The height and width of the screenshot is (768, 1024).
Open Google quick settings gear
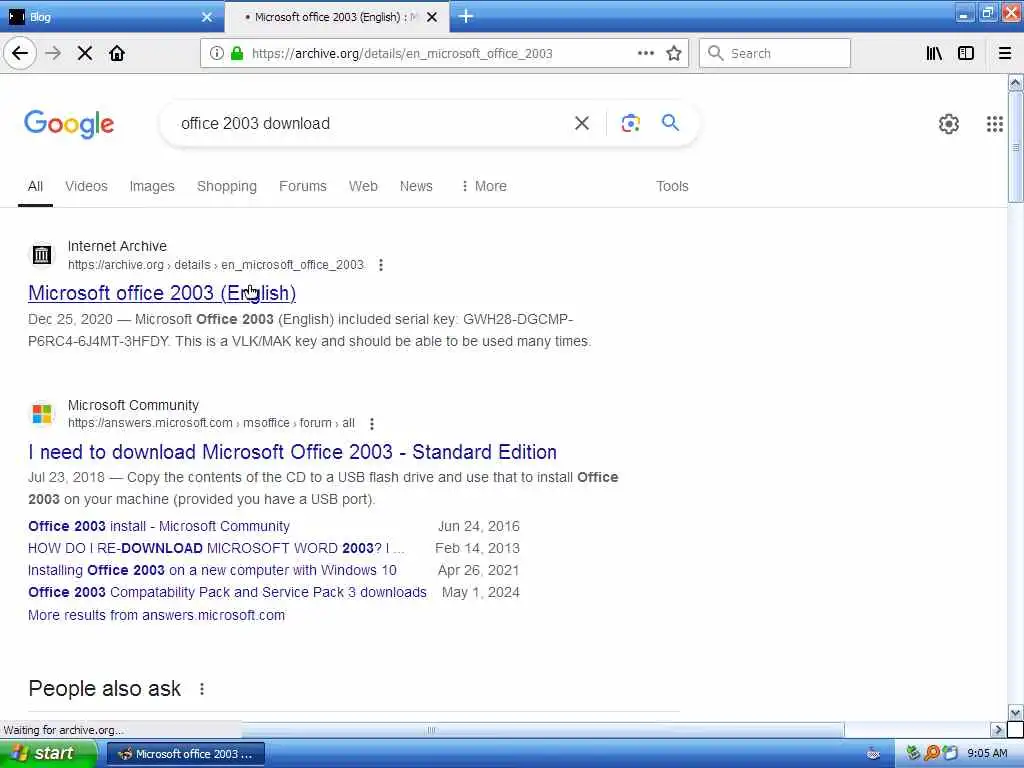pos(948,123)
